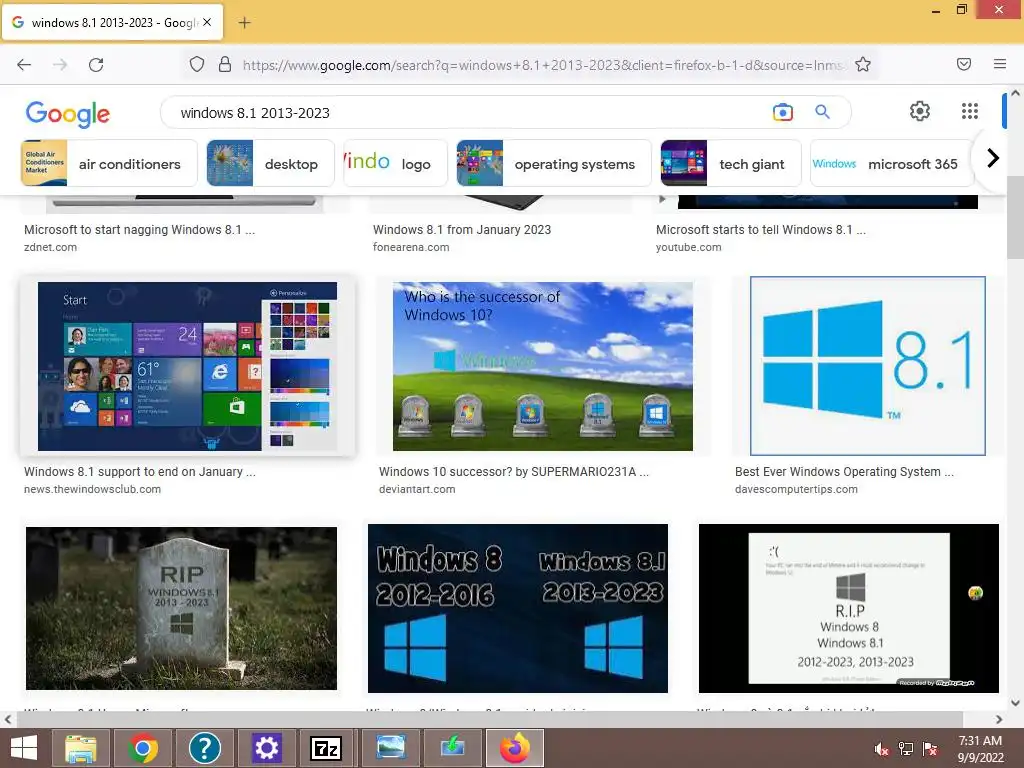This screenshot has width=1024, height=768.
Task: Open a new tab with the plus button
Action: tap(244, 23)
